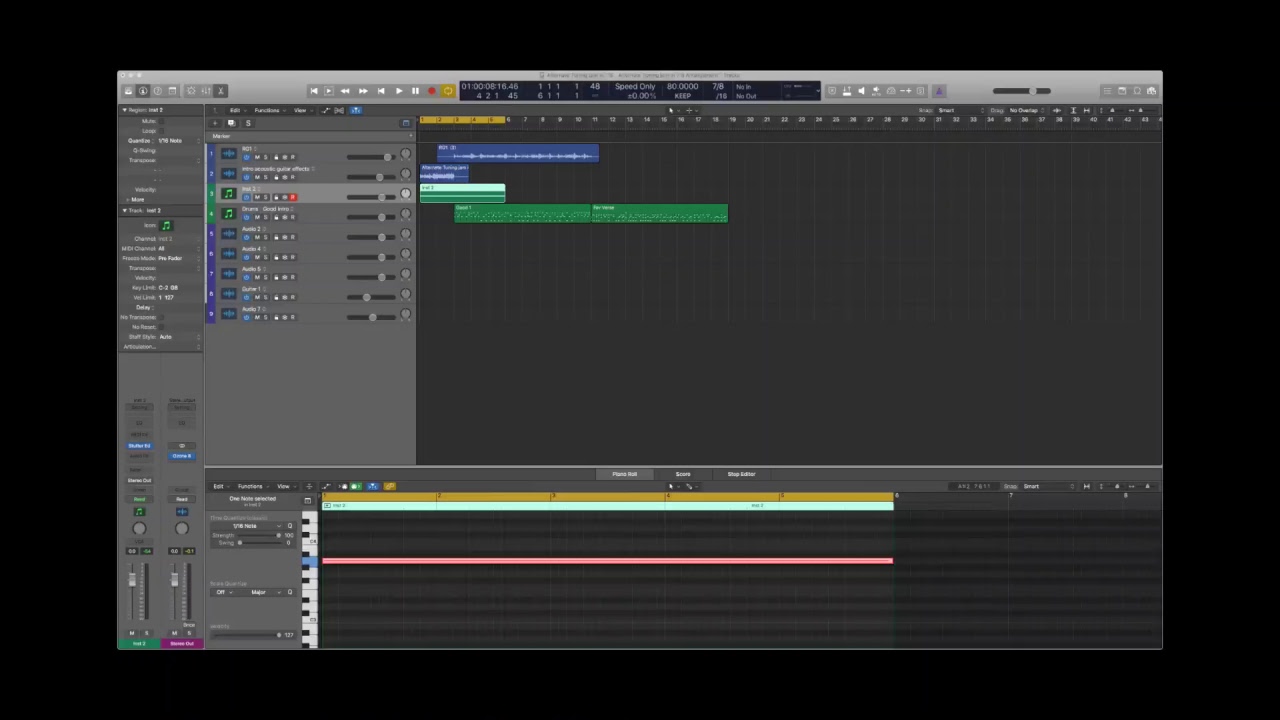The width and height of the screenshot is (1280, 720).
Task: Collapse the Region: Inst 2 disclosure triangle
Action: tap(125, 110)
